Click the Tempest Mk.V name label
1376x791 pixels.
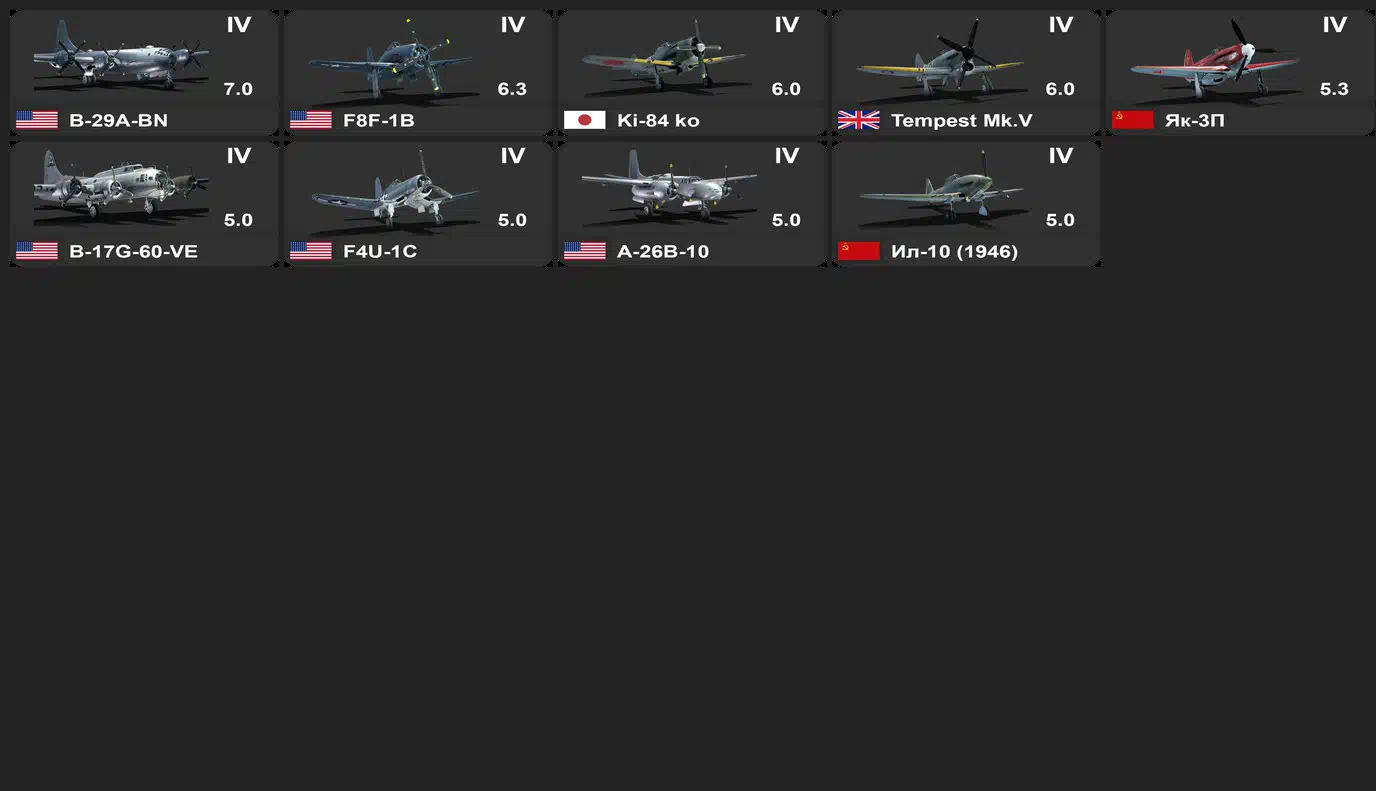point(961,120)
